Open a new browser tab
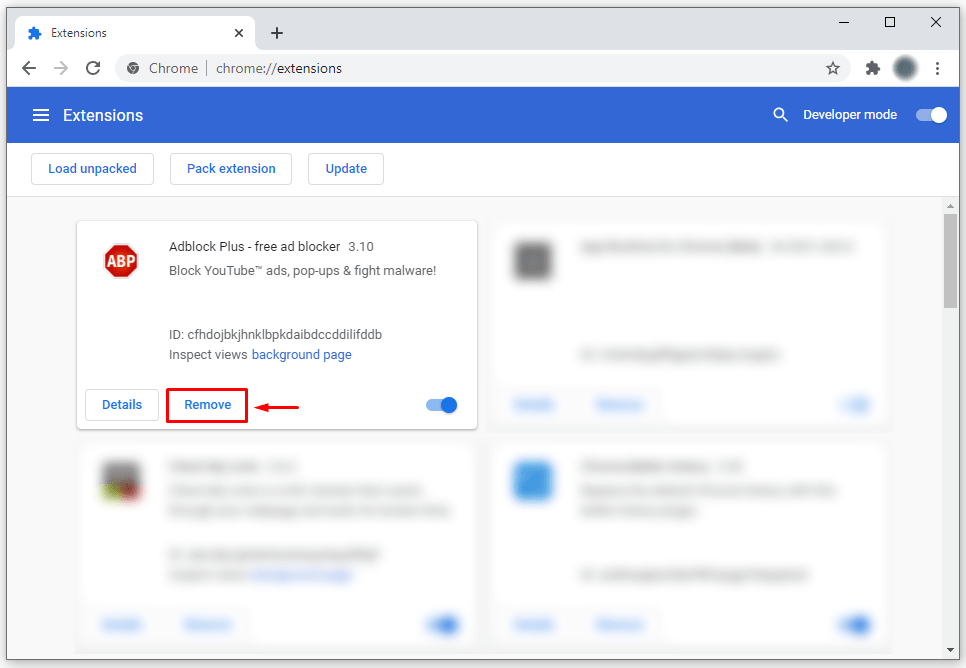Viewport: 966px width, 668px height. pyautogui.click(x=277, y=32)
